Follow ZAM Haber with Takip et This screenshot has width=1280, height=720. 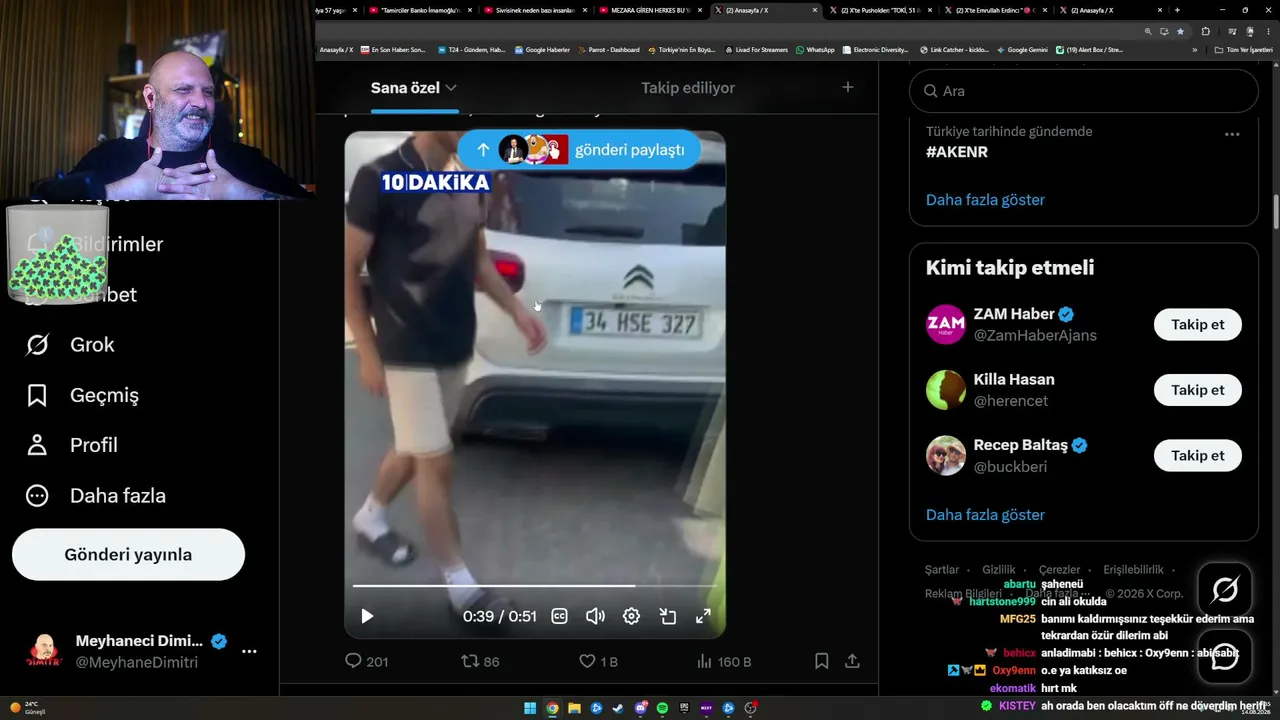[1198, 325]
